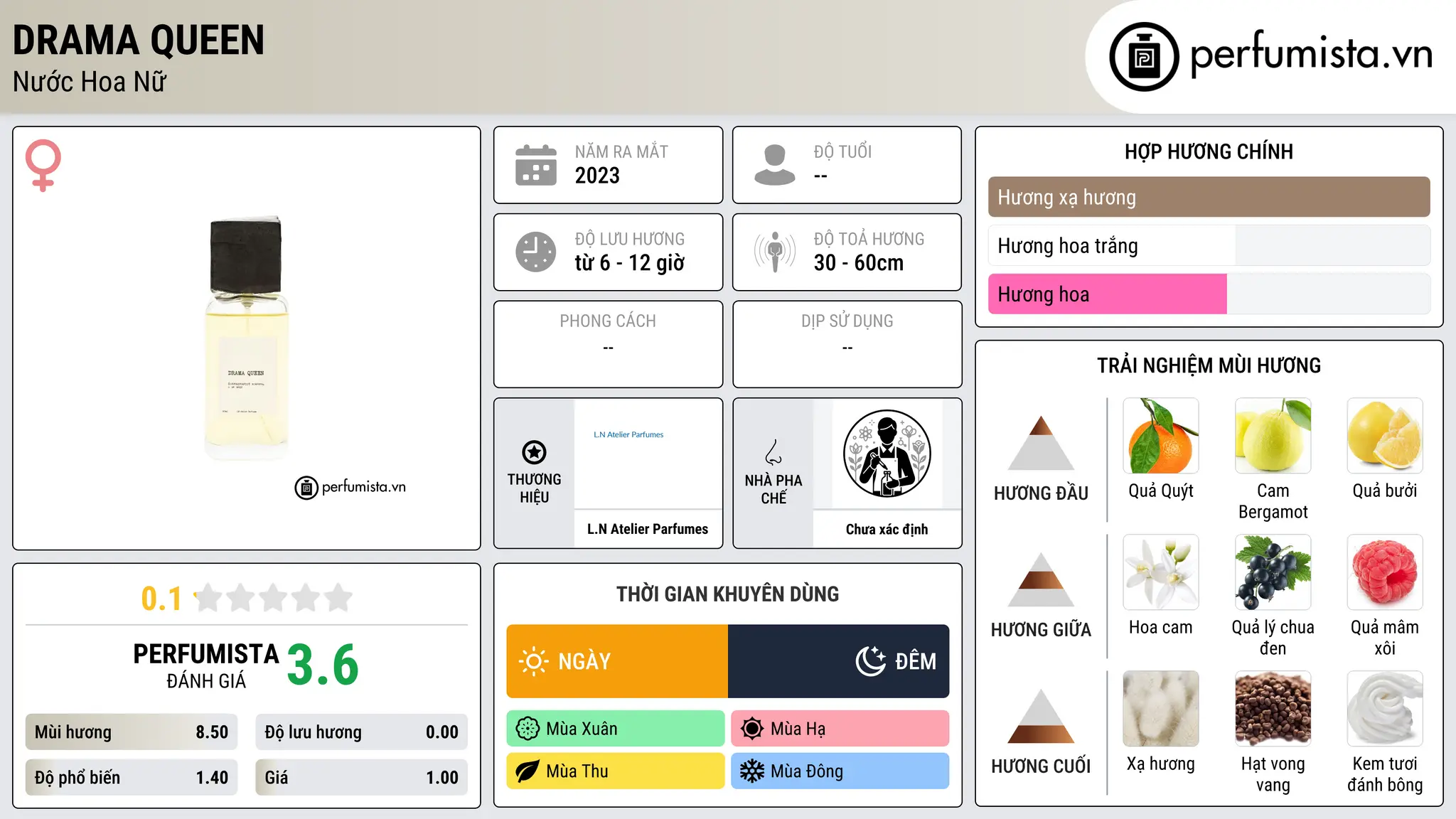The image size is (1456, 819).
Task: Select the launch year value 2023
Action: [597, 176]
